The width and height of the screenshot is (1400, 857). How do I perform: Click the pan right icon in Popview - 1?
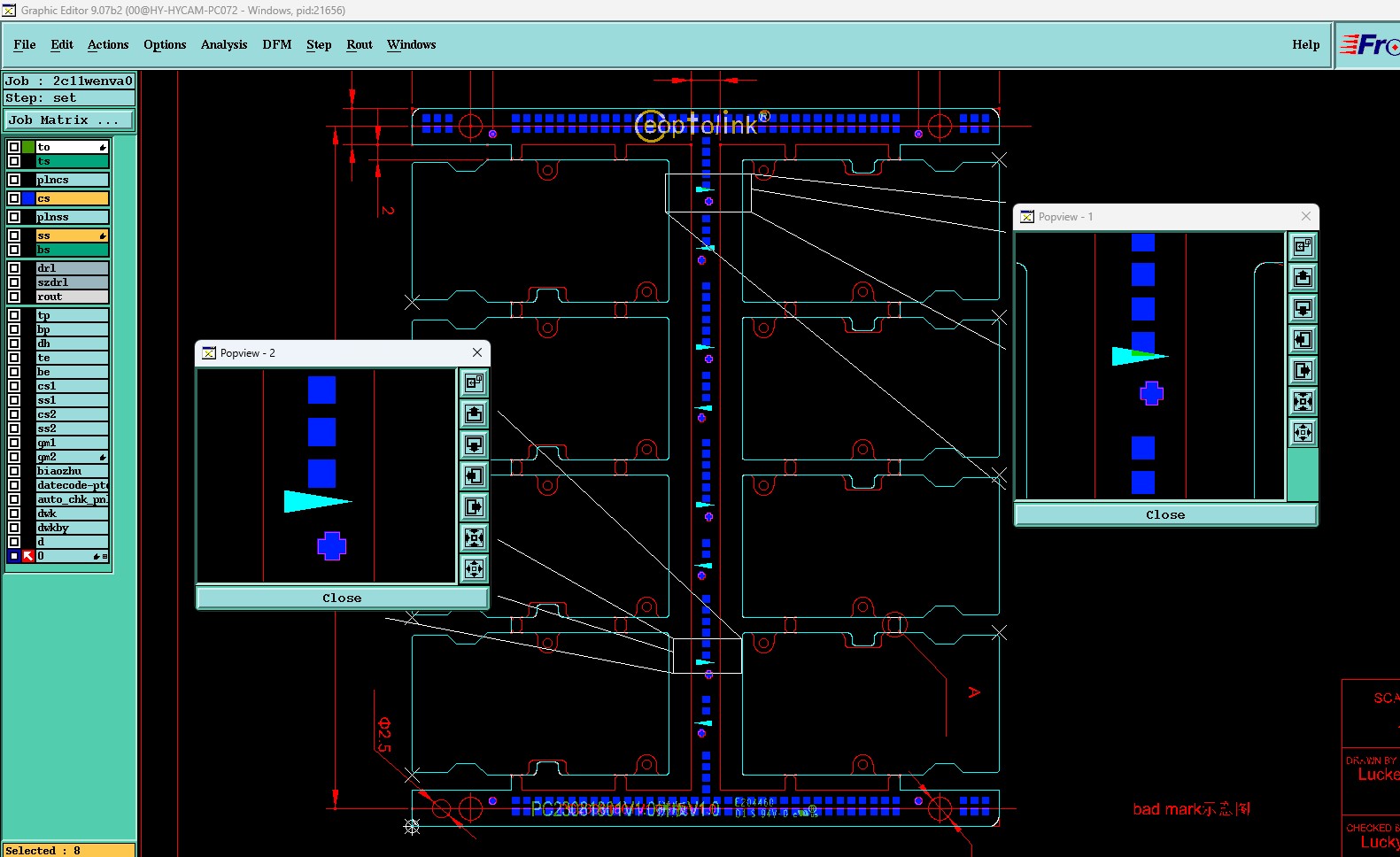(x=1303, y=371)
